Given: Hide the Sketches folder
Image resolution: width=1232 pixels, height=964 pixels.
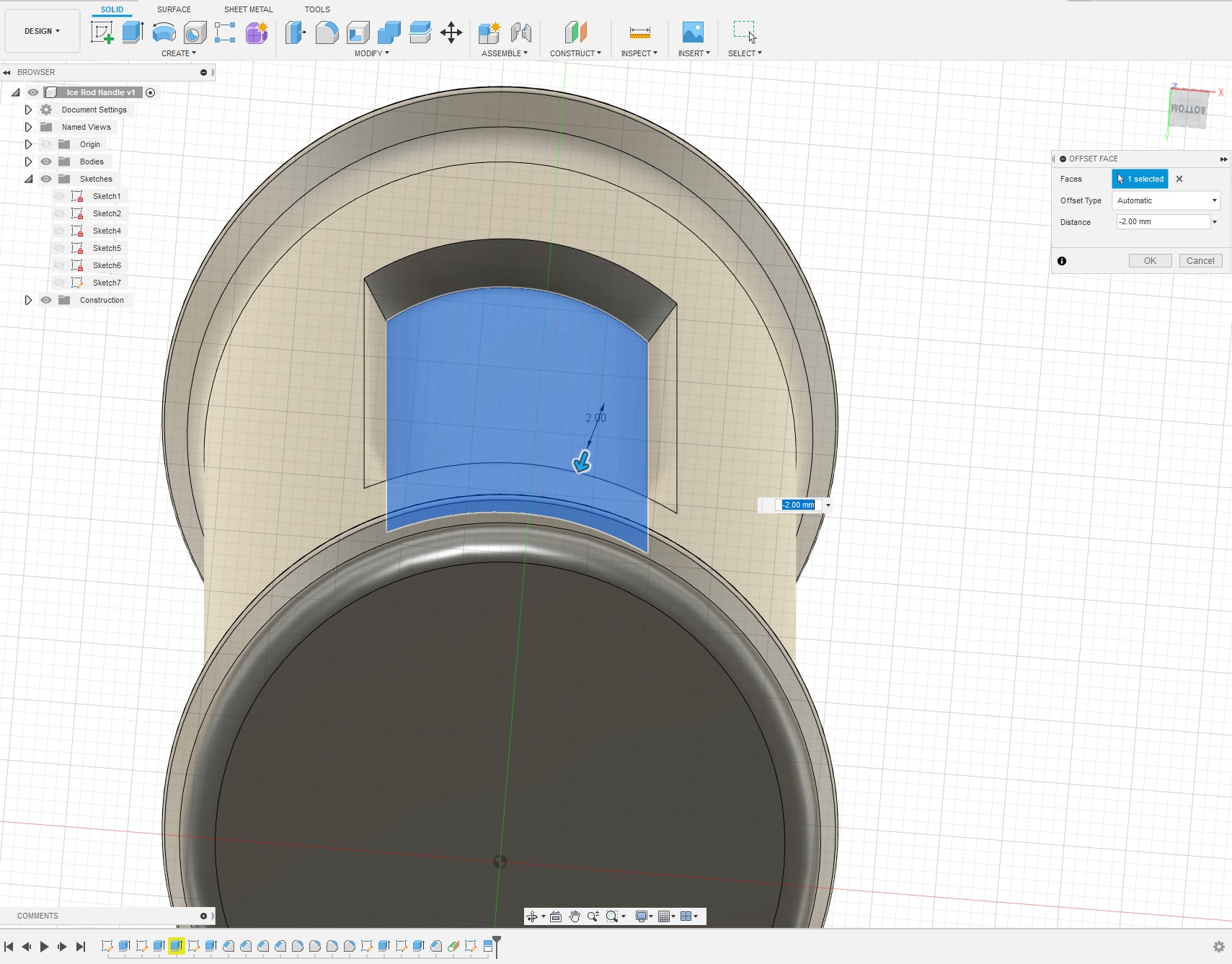Looking at the screenshot, I should 46,178.
